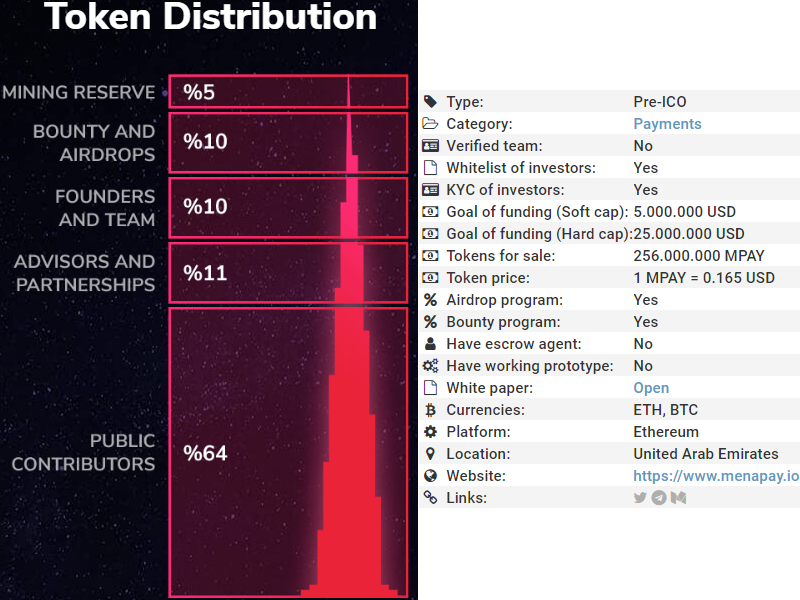
Task: Select the Mining Reserve %5 bar
Action: (x=288, y=92)
